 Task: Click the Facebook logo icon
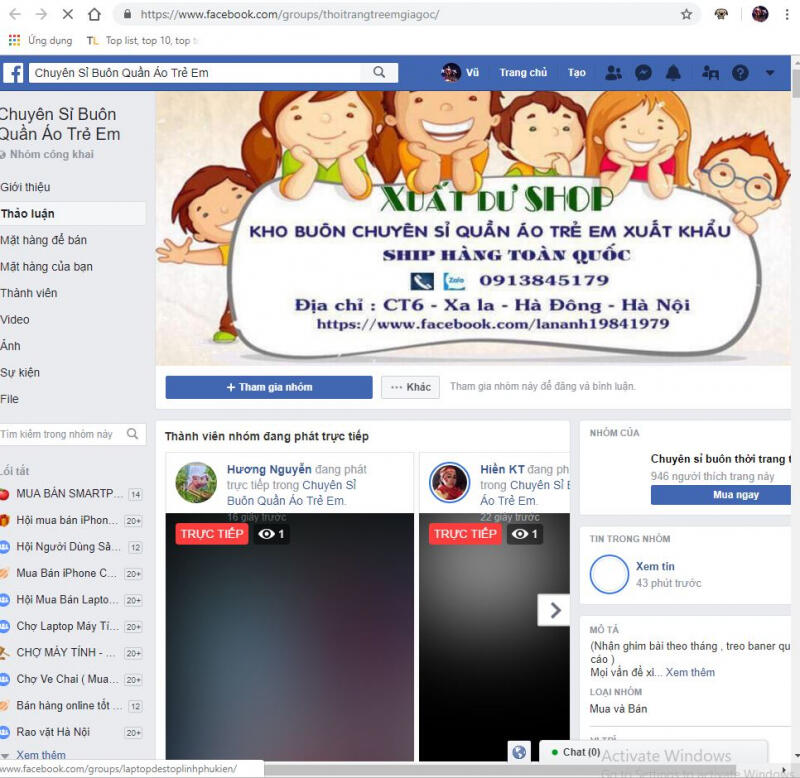click(14, 73)
